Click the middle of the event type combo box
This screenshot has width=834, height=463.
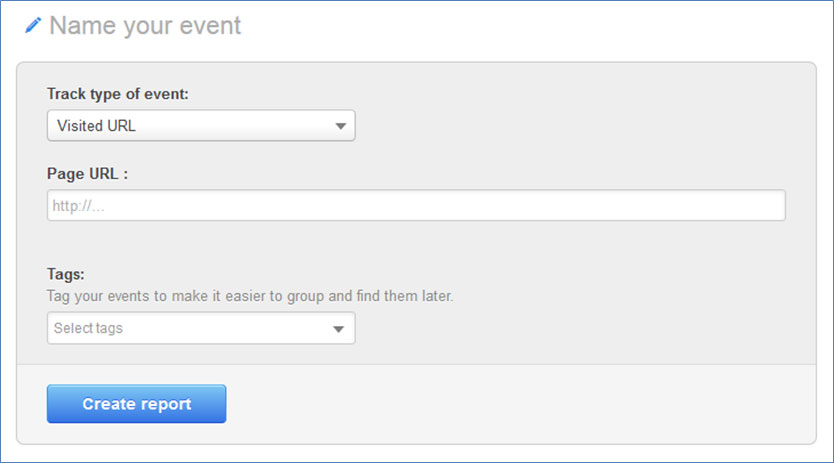coord(201,126)
